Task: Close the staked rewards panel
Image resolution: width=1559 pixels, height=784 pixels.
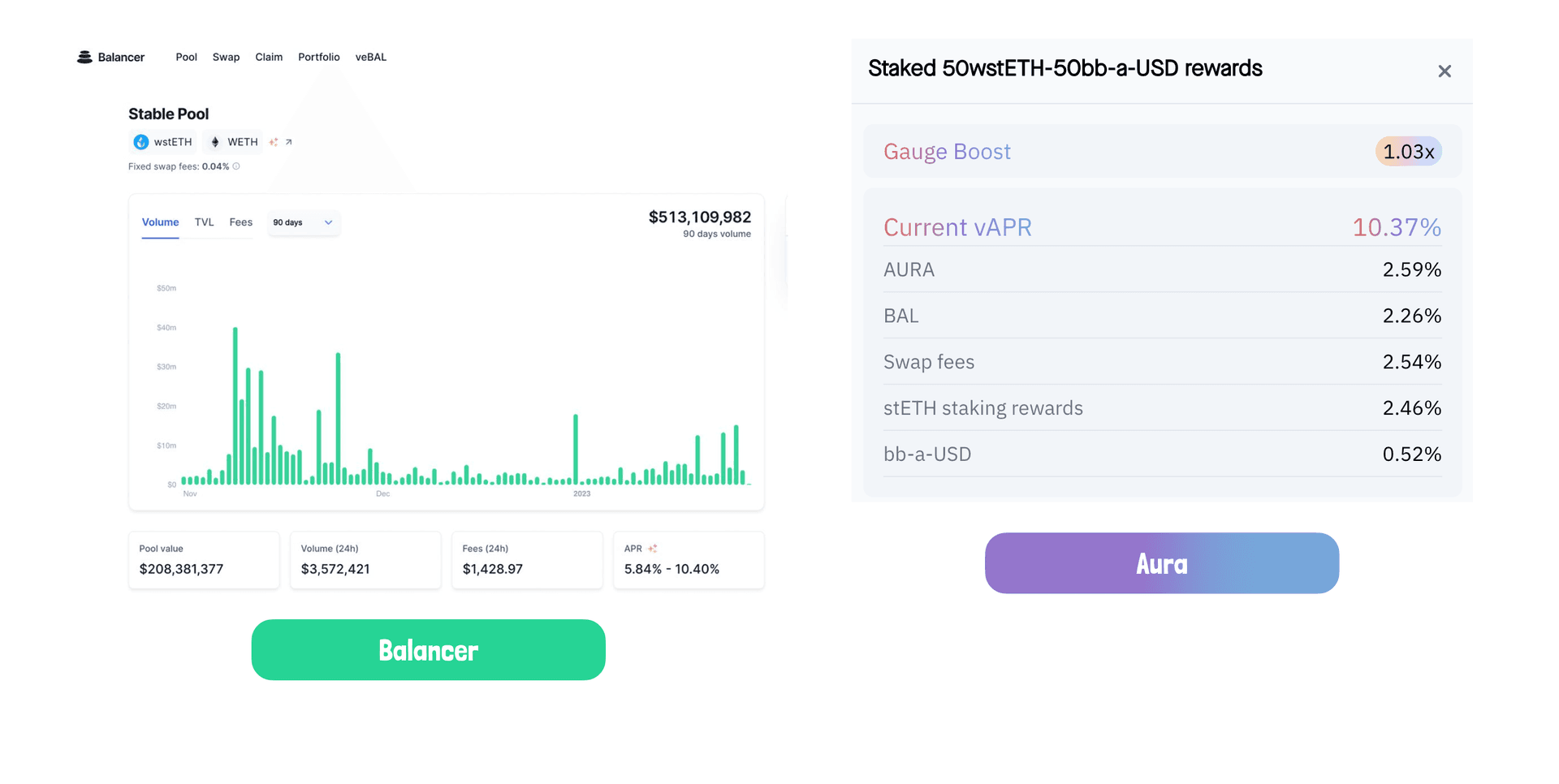Action: click(x=1444, y=71)
